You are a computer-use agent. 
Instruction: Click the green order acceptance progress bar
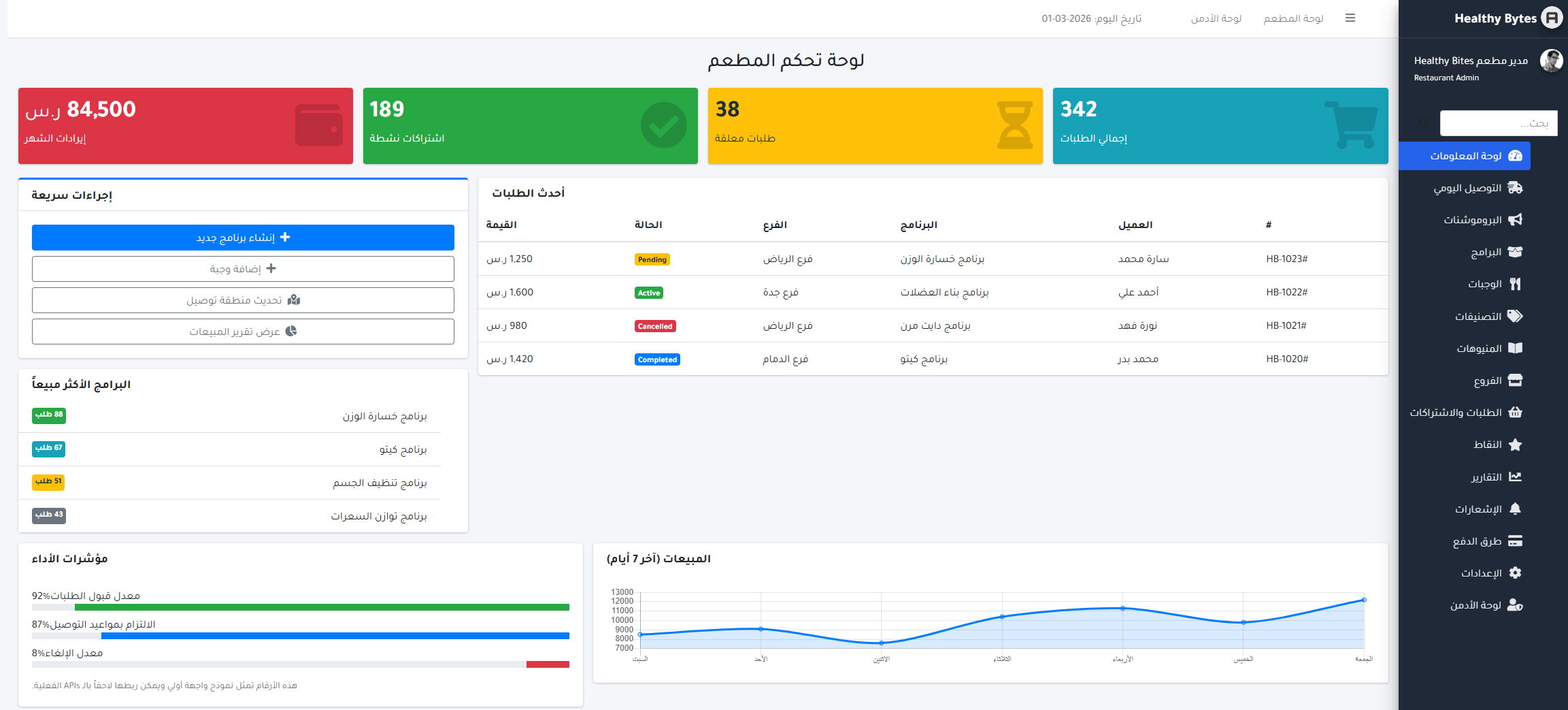[x=322, y=607]
